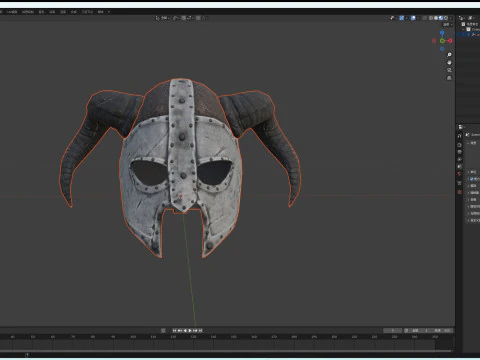The width and height of the screenshot is (480, 360).
Task: Open the transform orientation dropdown in header
Action: coord(162,18)
